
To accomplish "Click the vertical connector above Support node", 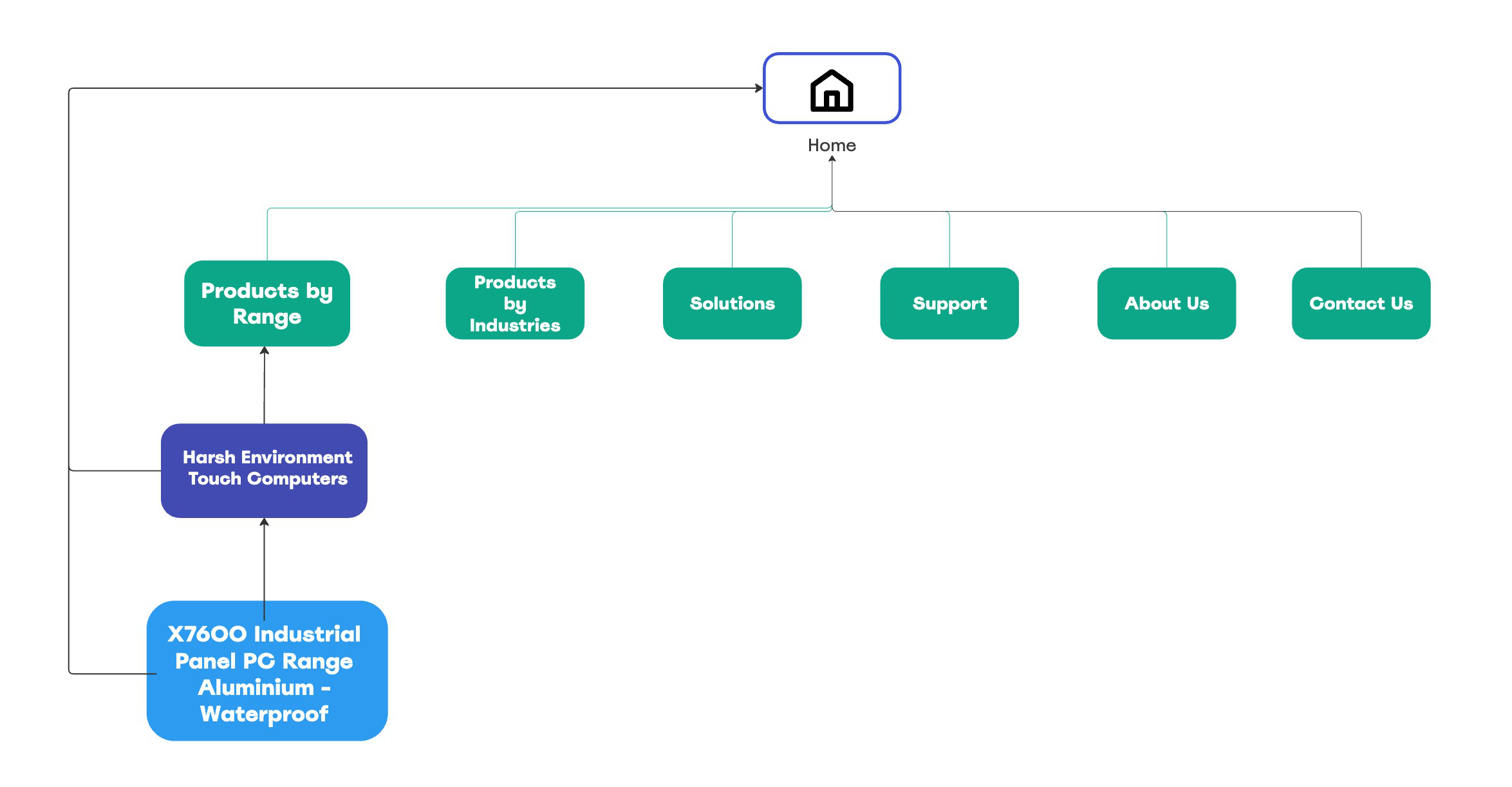I will (949, 239).
